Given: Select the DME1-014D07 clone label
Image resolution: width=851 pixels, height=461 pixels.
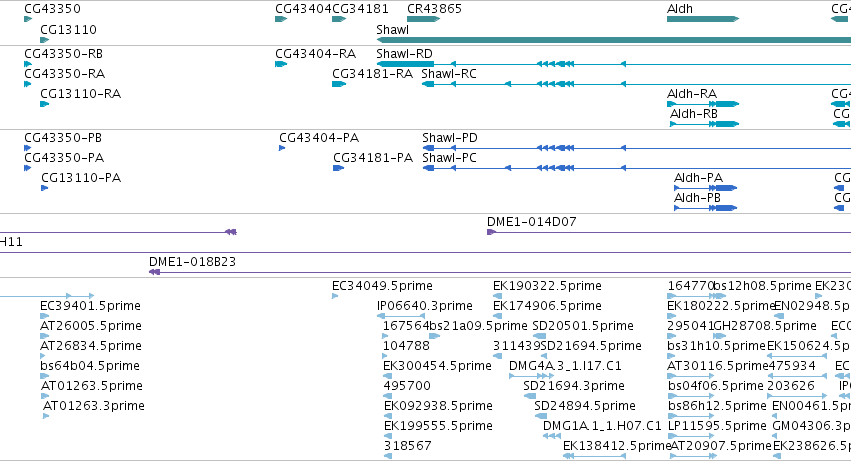Looking at the screenshot, I should click(x=531, y=222).
